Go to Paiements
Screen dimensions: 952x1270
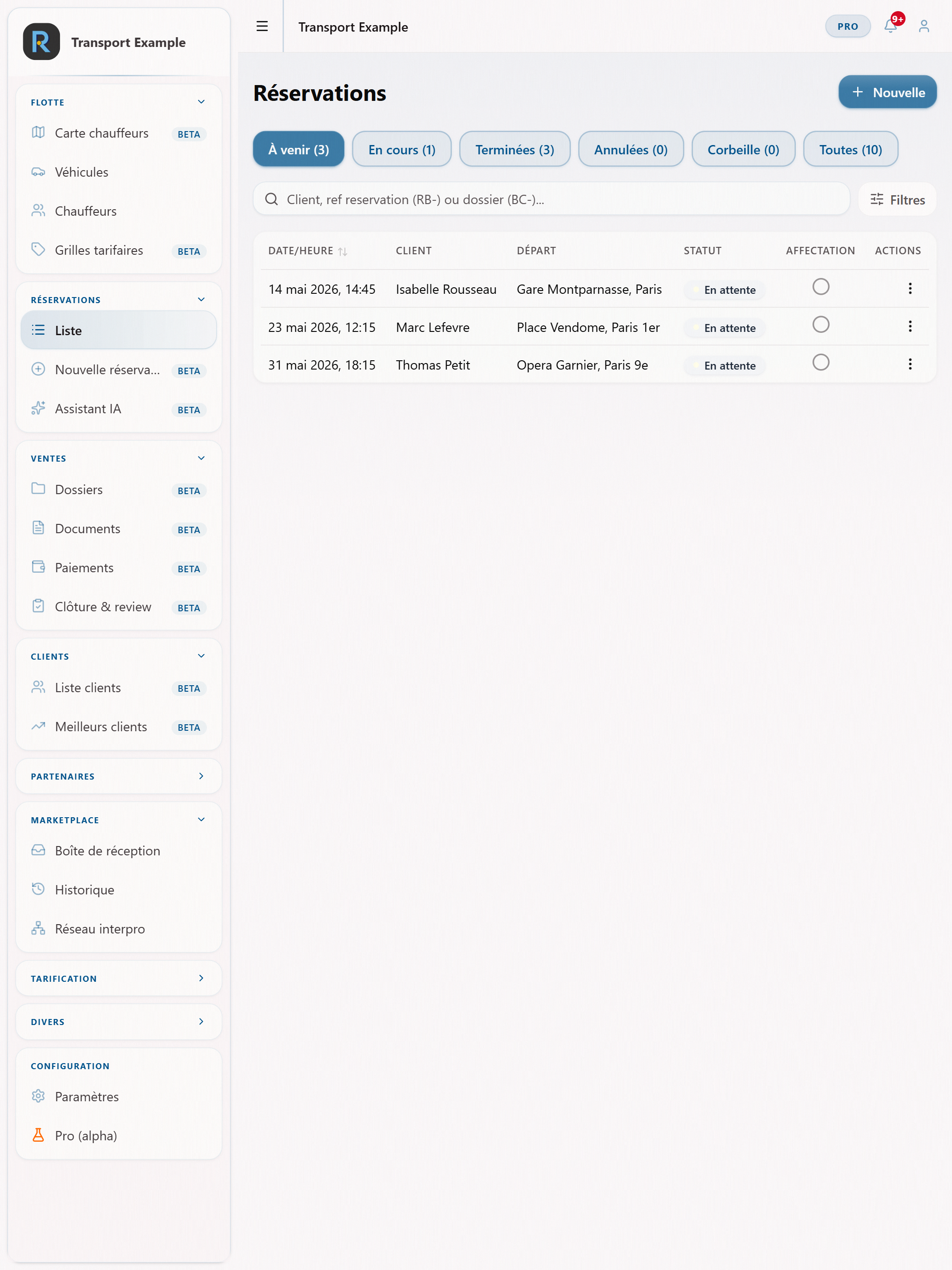point(119,567)
